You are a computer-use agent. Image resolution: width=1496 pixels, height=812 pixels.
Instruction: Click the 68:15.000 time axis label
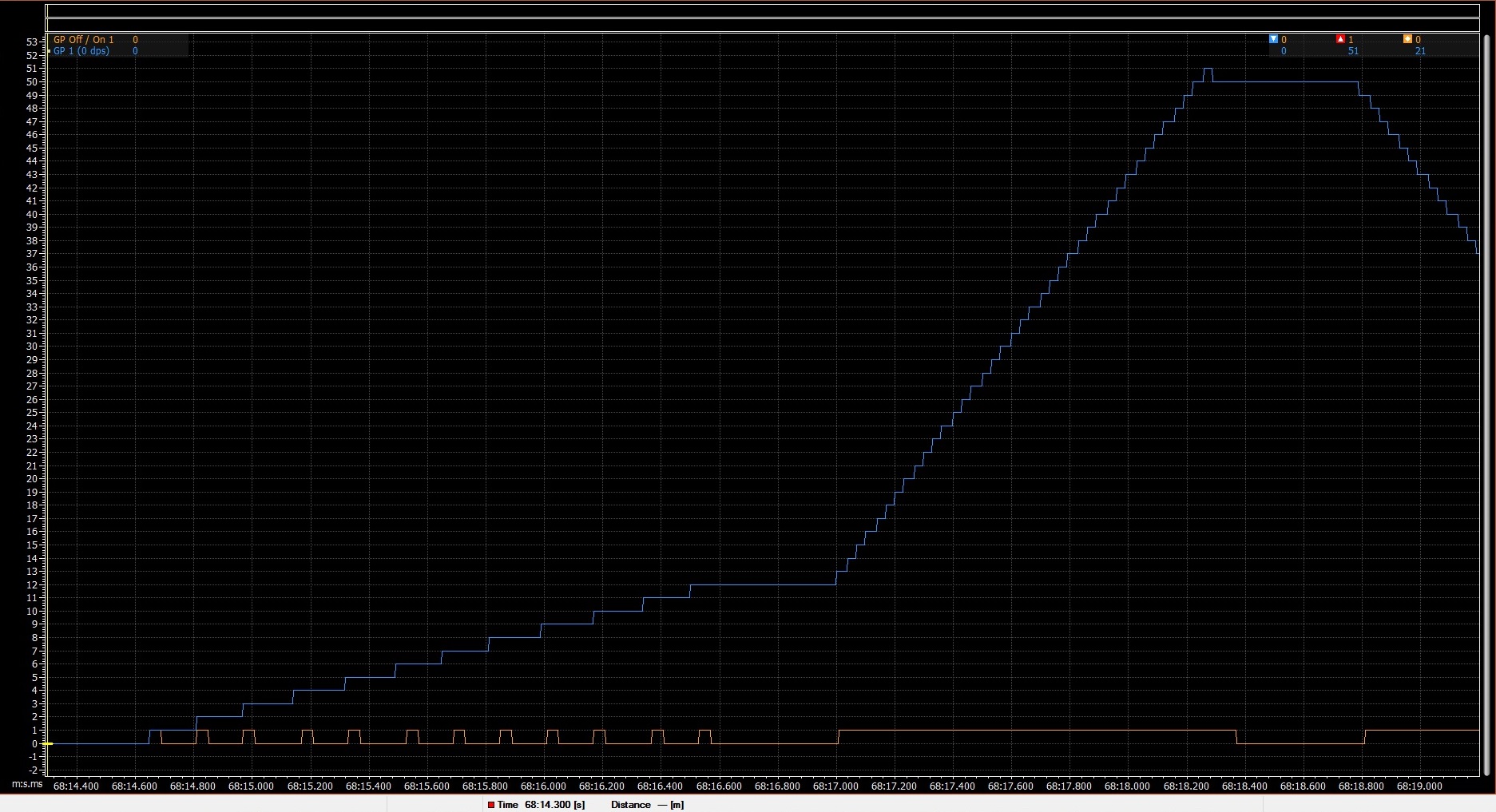pos(251,786)
